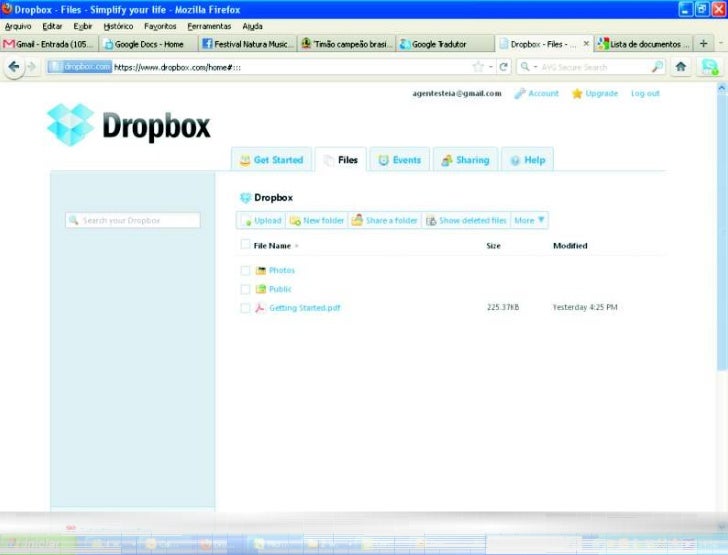The image size is (728, 555).
Task: Click the chat icon at the toolbar's right end
Action: click(x=709, y=67)
